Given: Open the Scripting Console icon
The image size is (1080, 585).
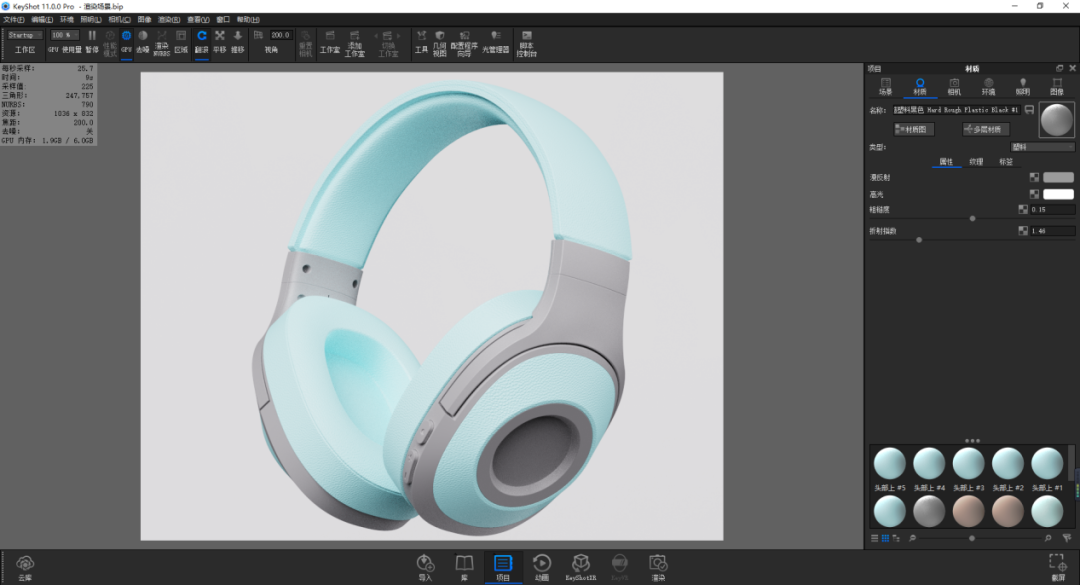Looking at the screenshot, I should (x=526, y=43).
